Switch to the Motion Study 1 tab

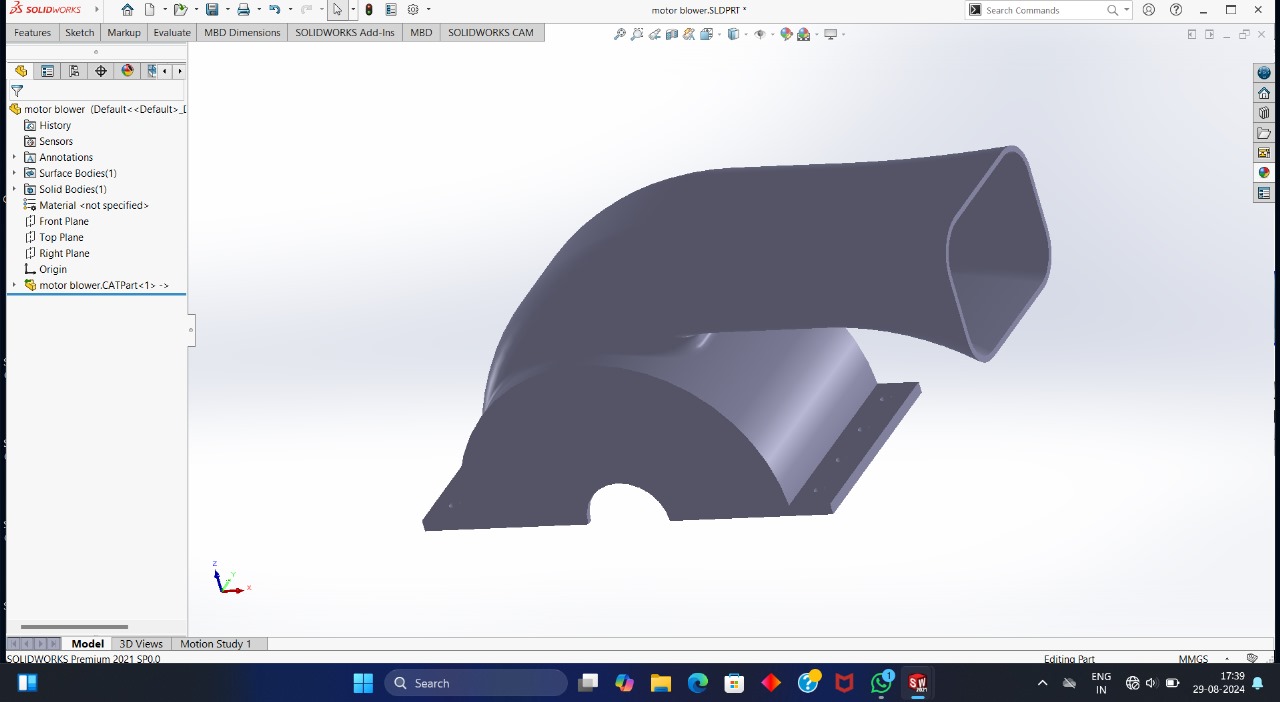tap(216, 644)
